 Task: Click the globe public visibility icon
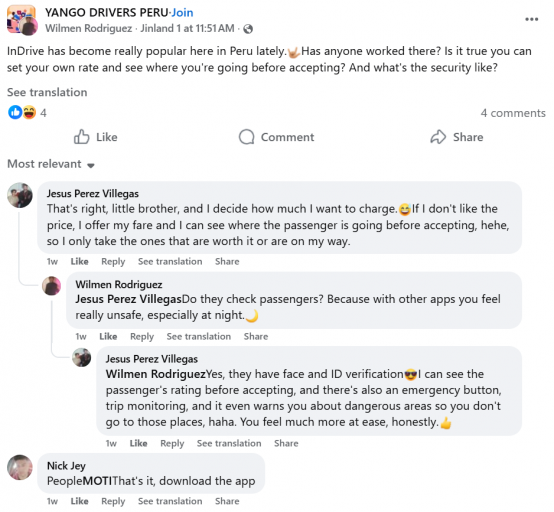click(248, 29)
